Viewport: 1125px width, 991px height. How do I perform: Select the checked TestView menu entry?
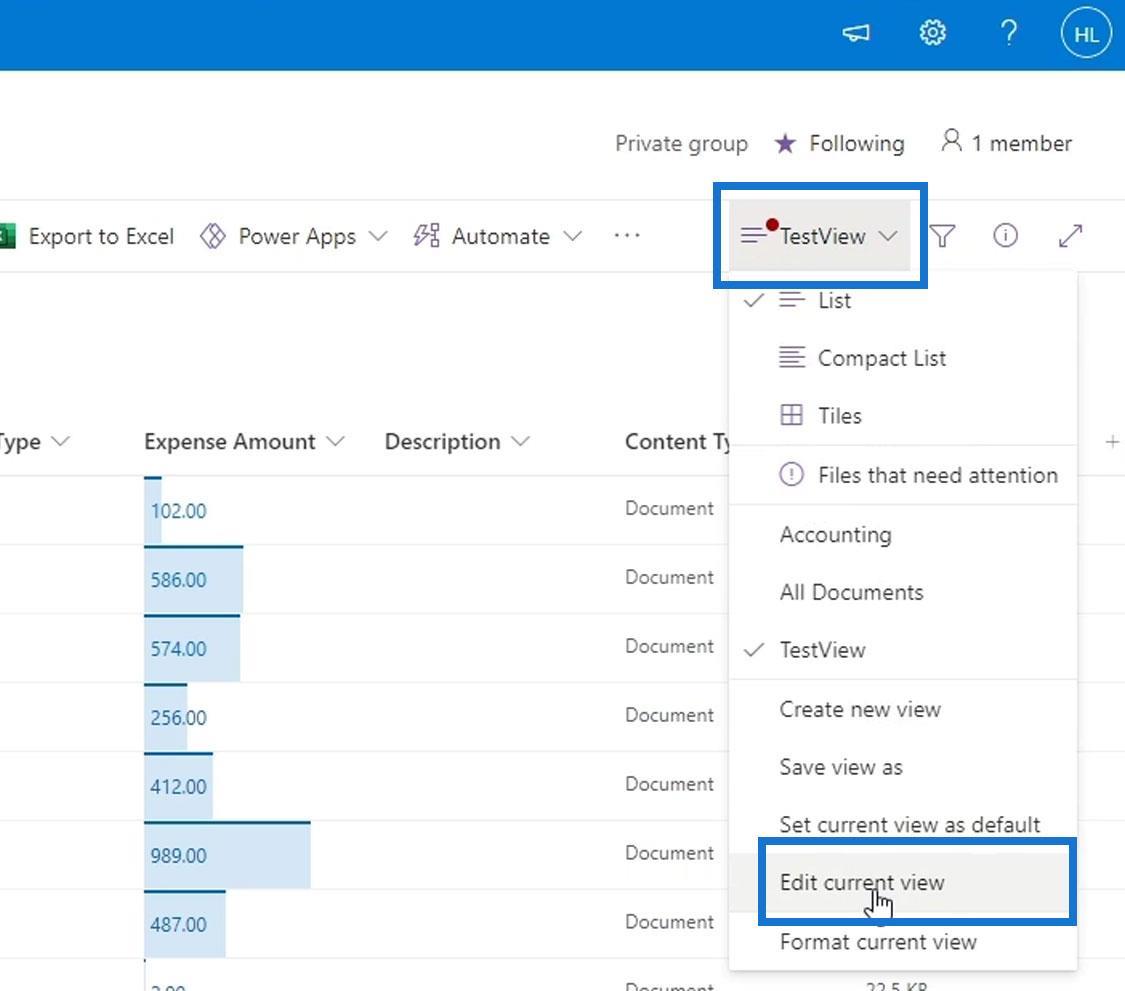click(x=903, y=650)
